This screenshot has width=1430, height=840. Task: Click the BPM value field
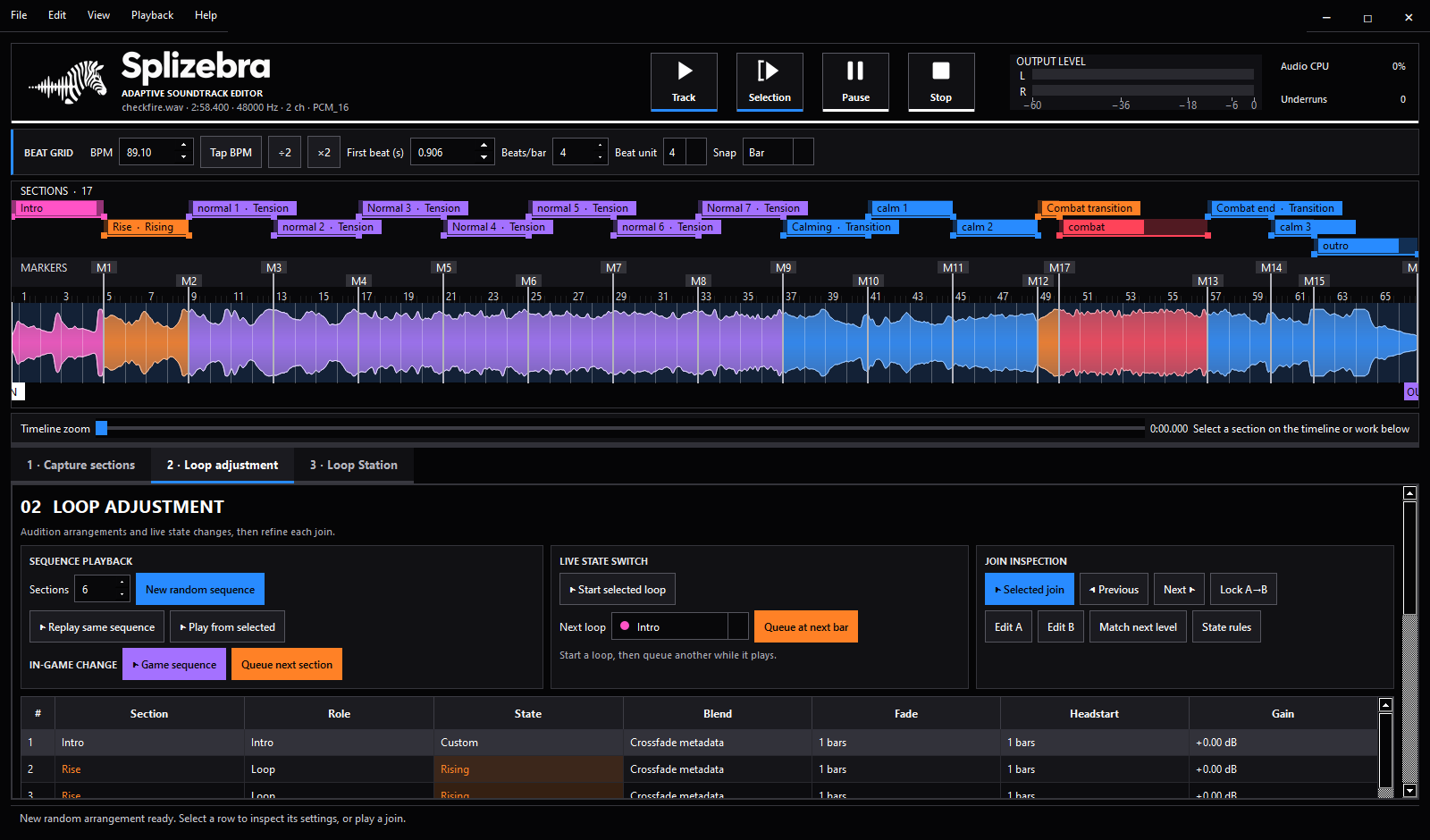click(148, 153)
